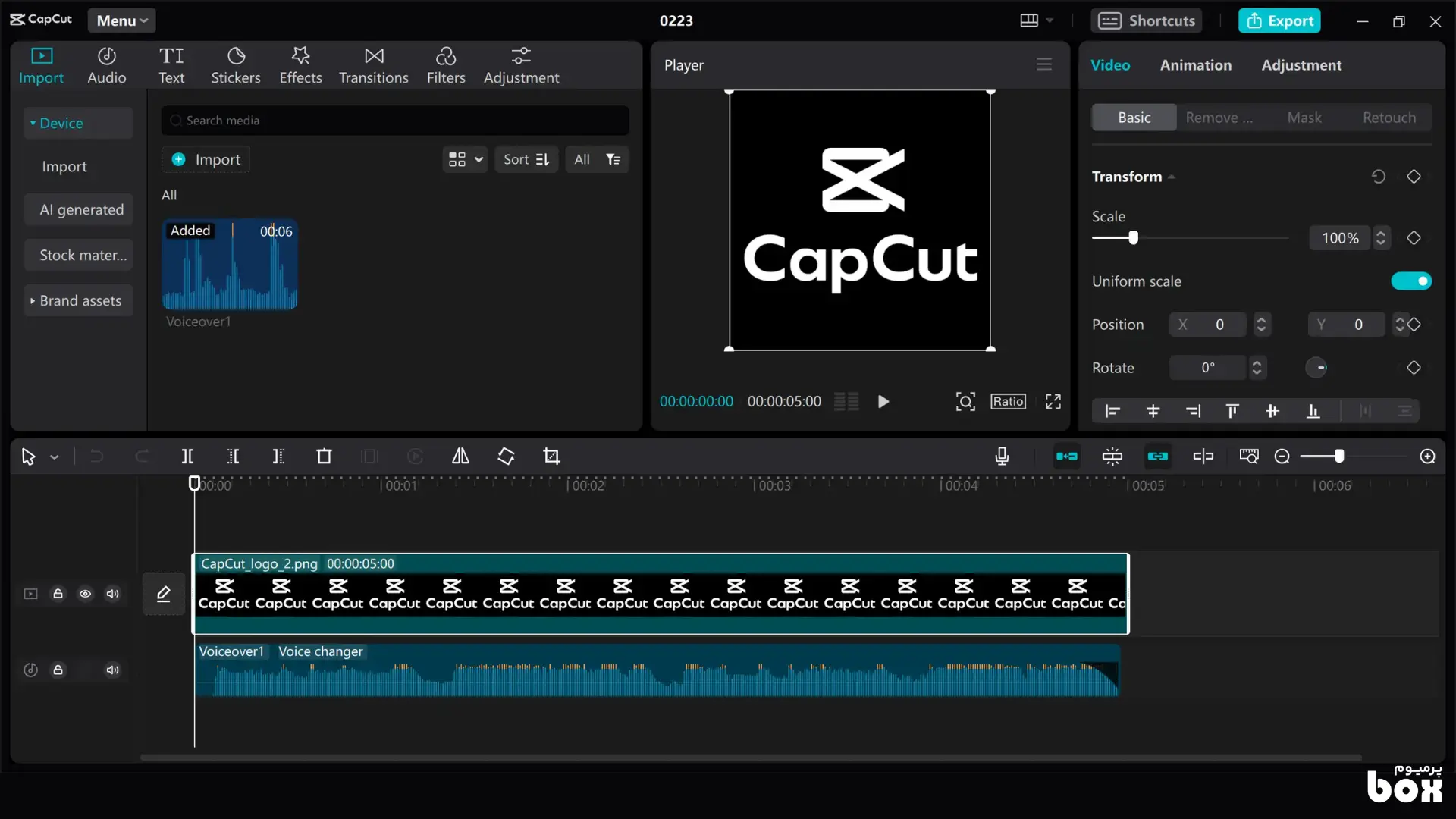The height and width of the screenshot is (819, 1456).
Task: Click the Import media button
Action: coord(206,159)
